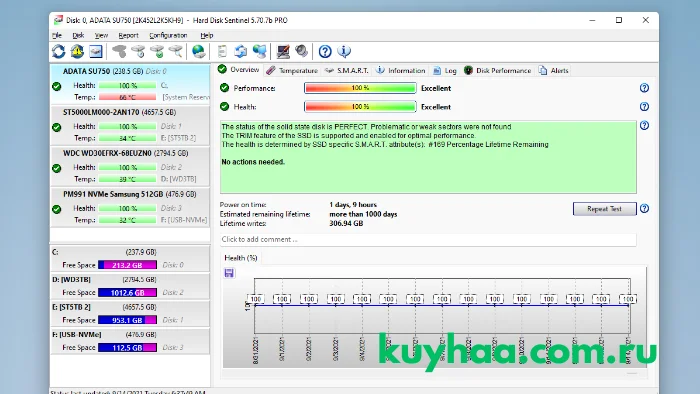Click the speaker sound toolbar icon
The width and height of the screenshot is (700, 394).
302,52
